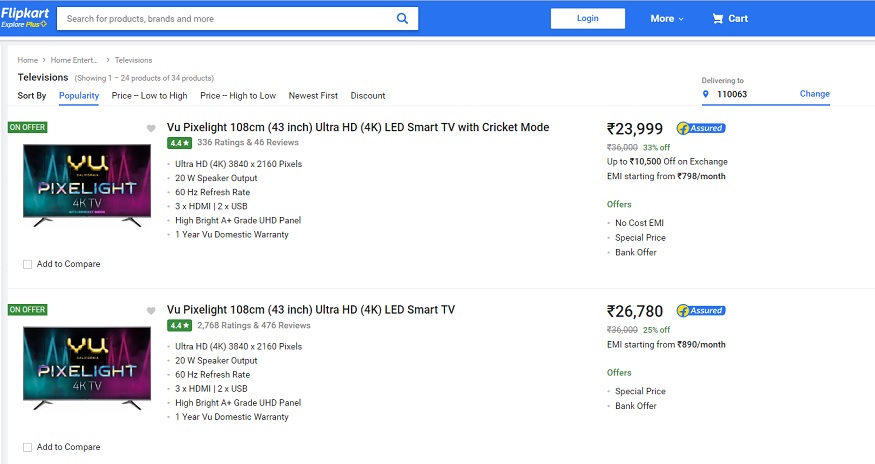Click the Login button
Screen dimensions: 875x464
588,18
